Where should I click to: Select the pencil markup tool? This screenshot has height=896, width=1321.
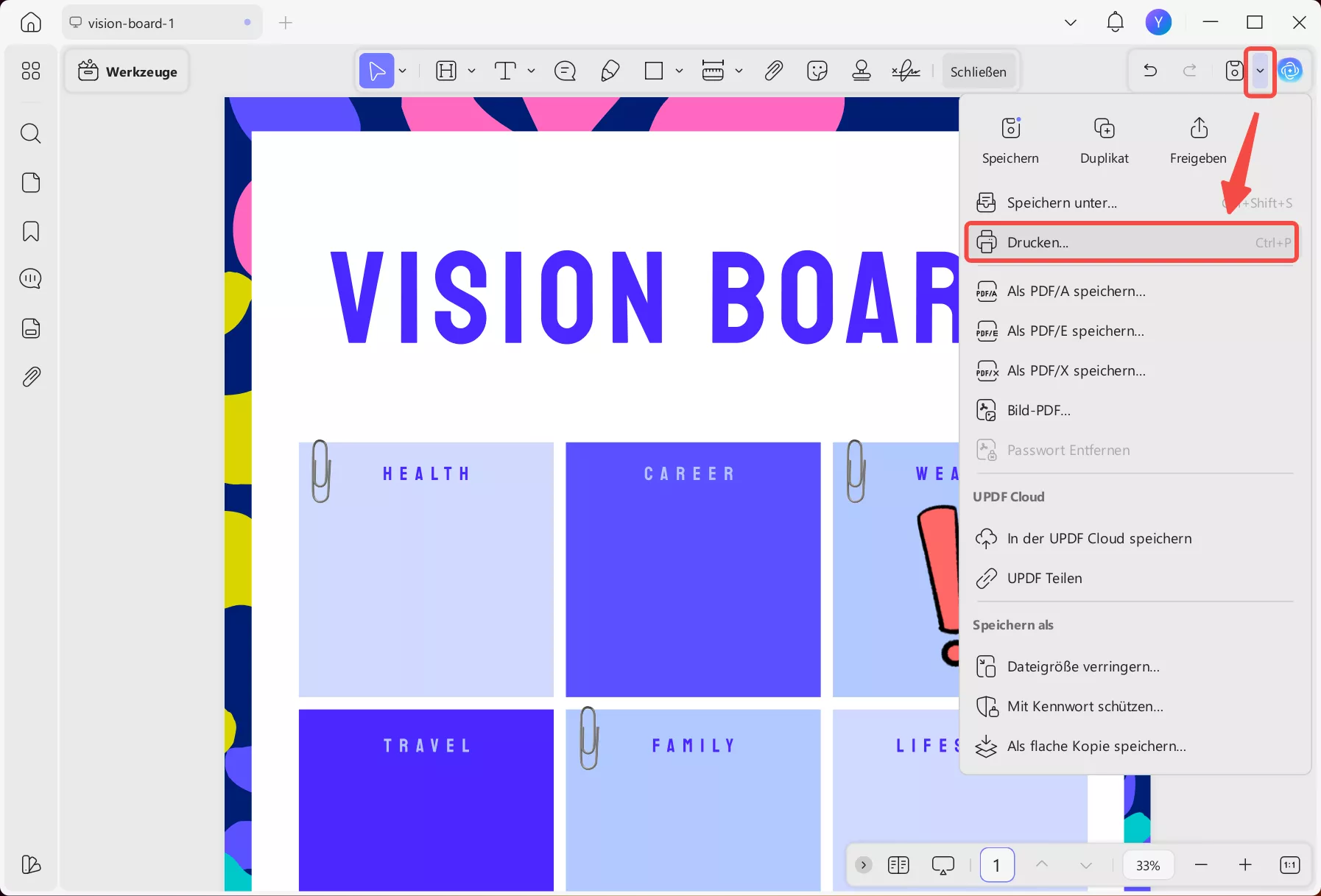point(610,71)
